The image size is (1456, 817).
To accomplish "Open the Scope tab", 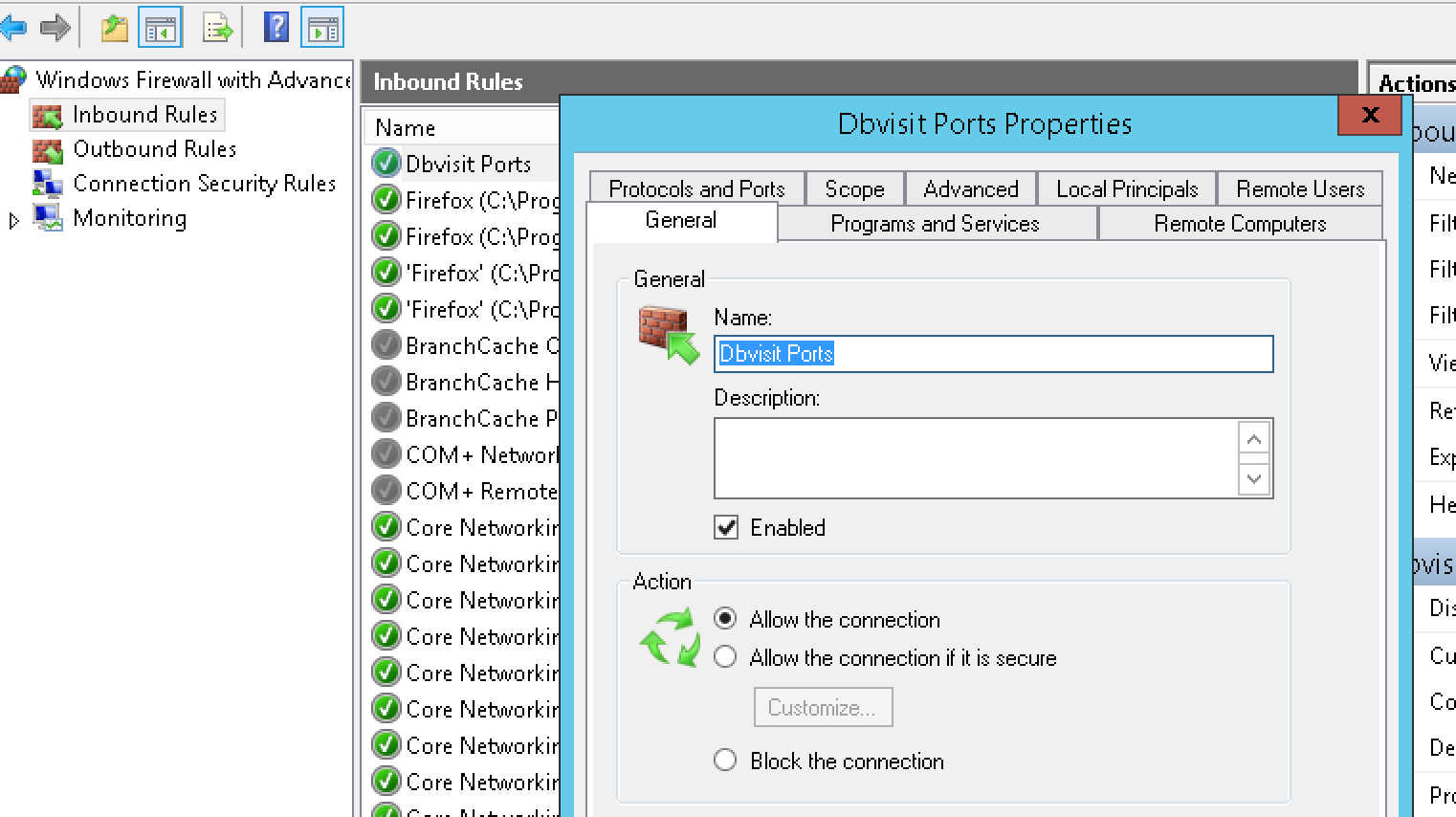I will tap(854, 188).
